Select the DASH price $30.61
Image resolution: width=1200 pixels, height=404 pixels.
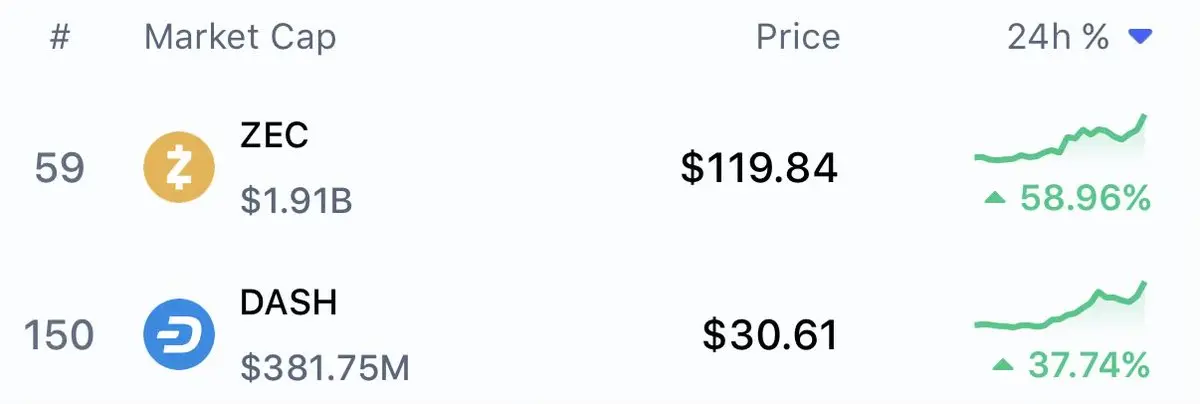(x=770, y=335)
